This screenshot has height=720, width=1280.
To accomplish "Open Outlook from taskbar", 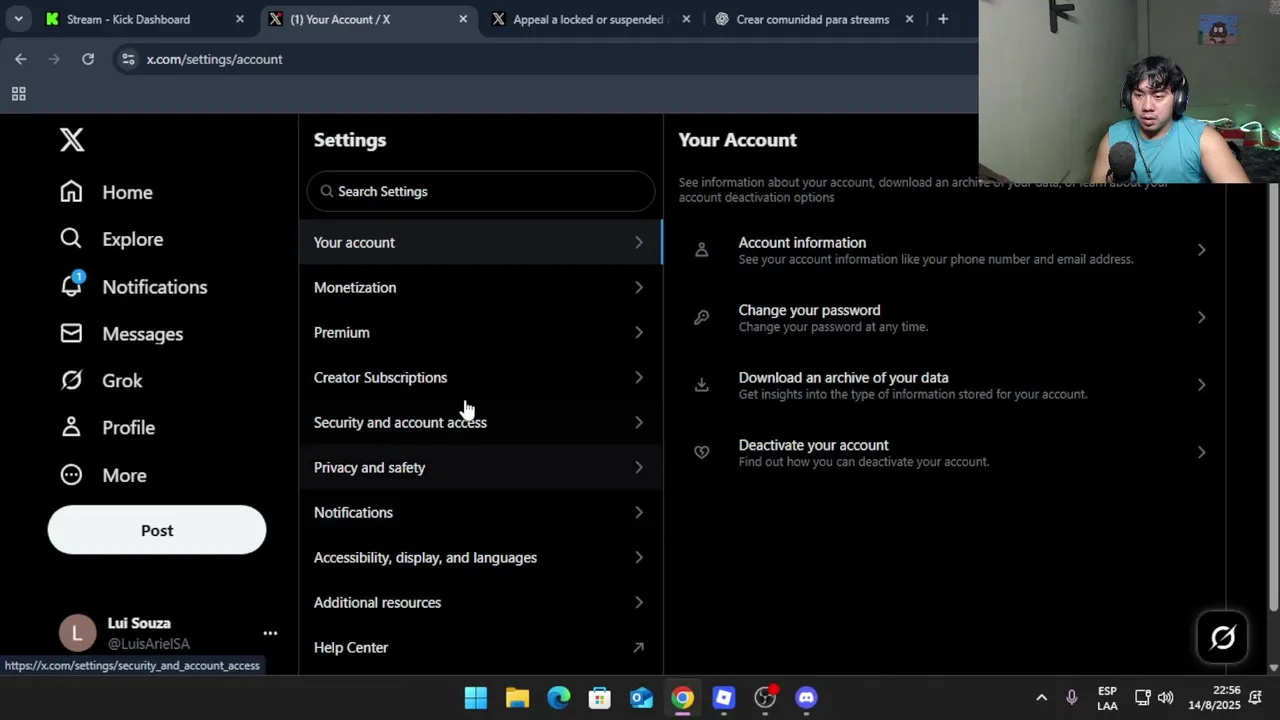I will coord(641,698).
